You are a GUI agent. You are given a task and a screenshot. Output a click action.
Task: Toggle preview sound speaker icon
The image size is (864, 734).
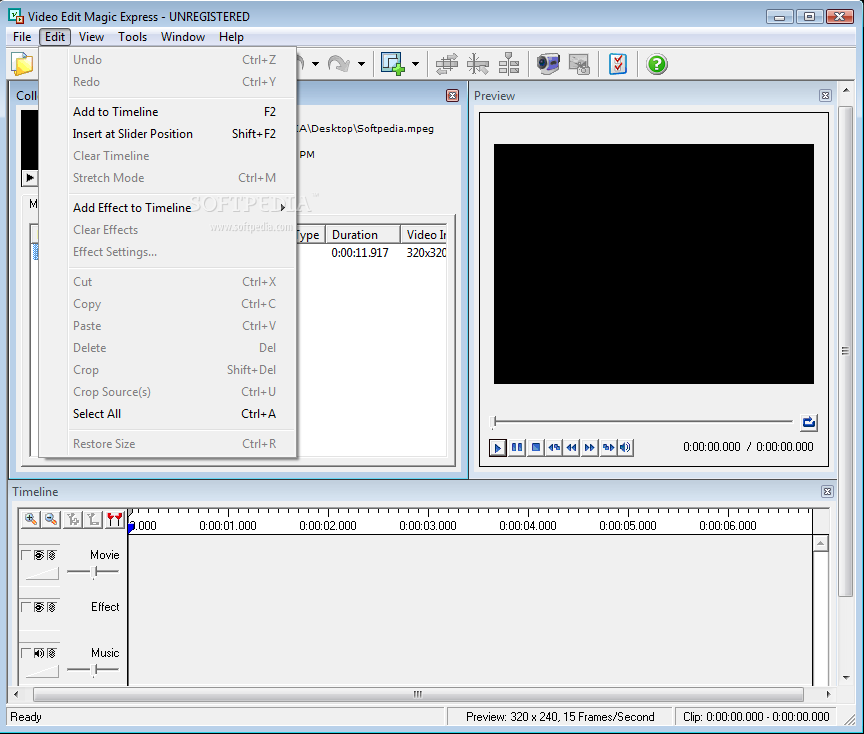tap(625, 447)
